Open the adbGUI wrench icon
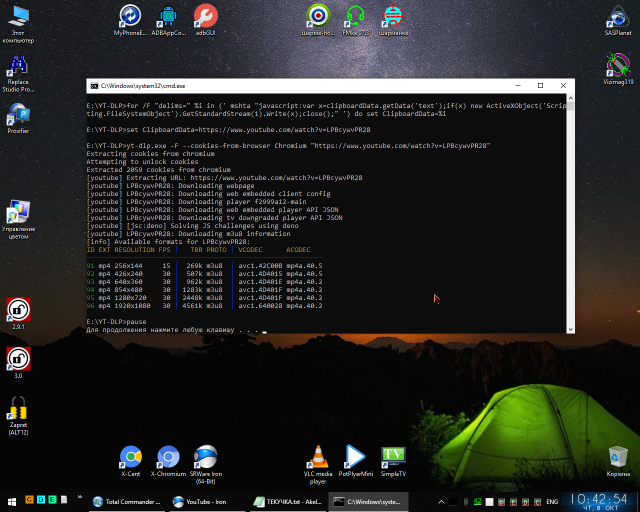640x512 pixels. 206,20
